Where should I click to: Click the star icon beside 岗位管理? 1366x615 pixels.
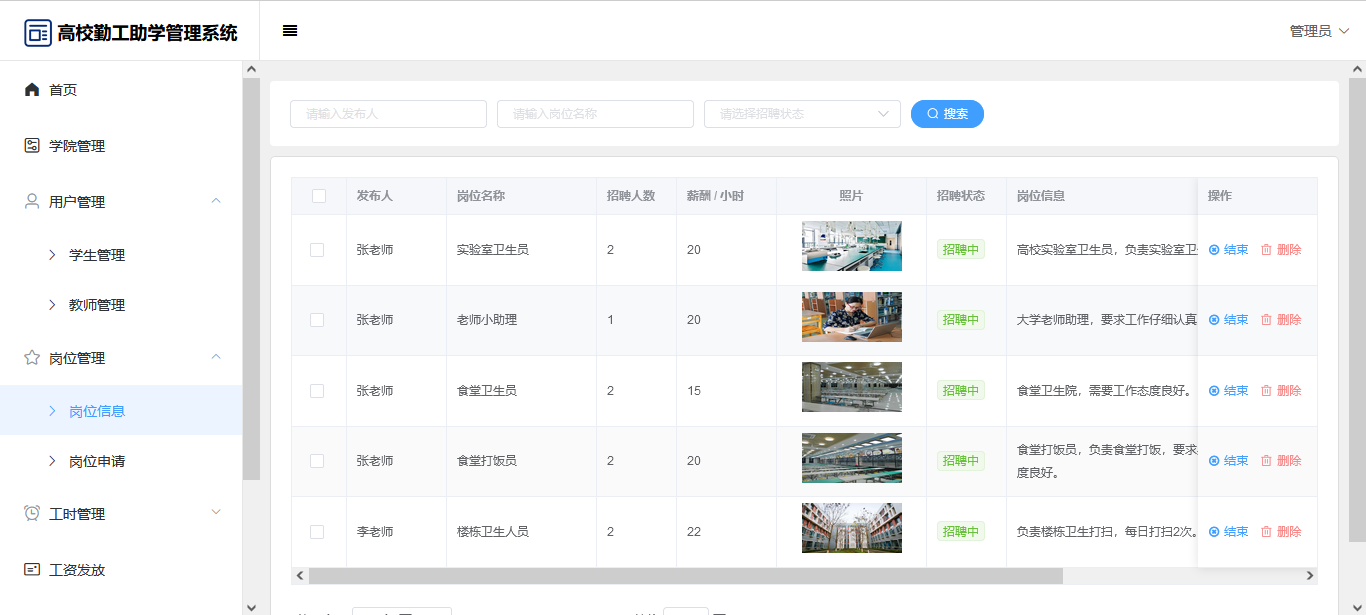32,358
